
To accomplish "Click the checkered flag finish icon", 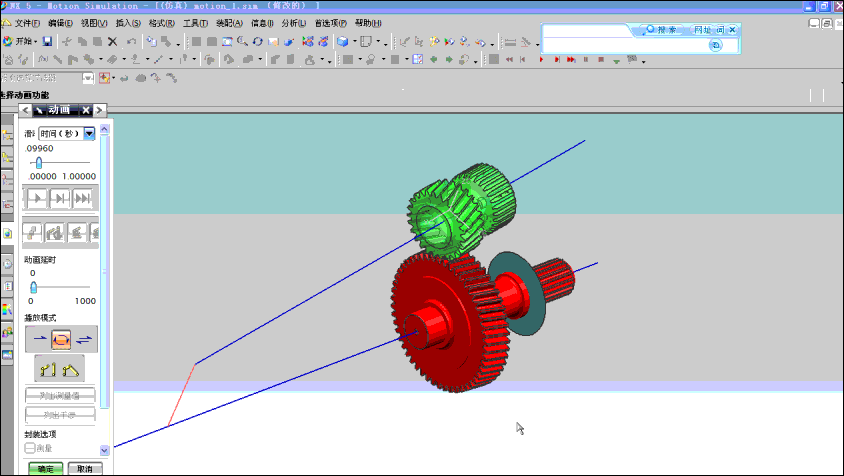I will pyautogui.click(x=632, y=59).
